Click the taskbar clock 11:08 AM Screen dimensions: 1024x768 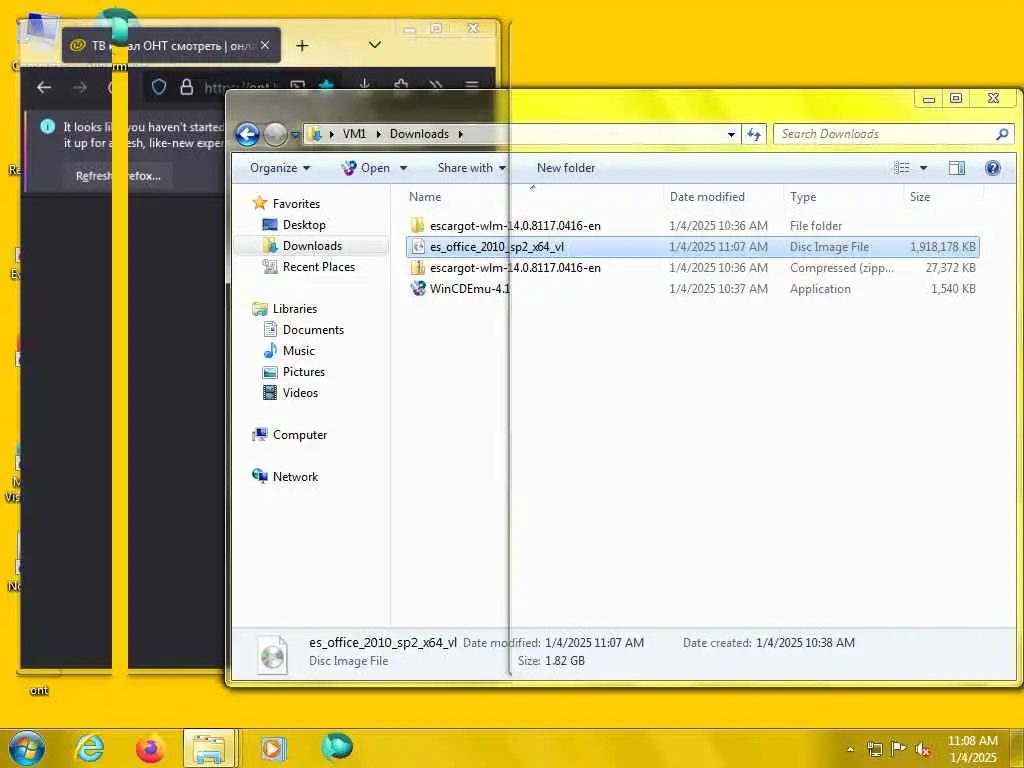pyautogui.click(x=972, y=741)
